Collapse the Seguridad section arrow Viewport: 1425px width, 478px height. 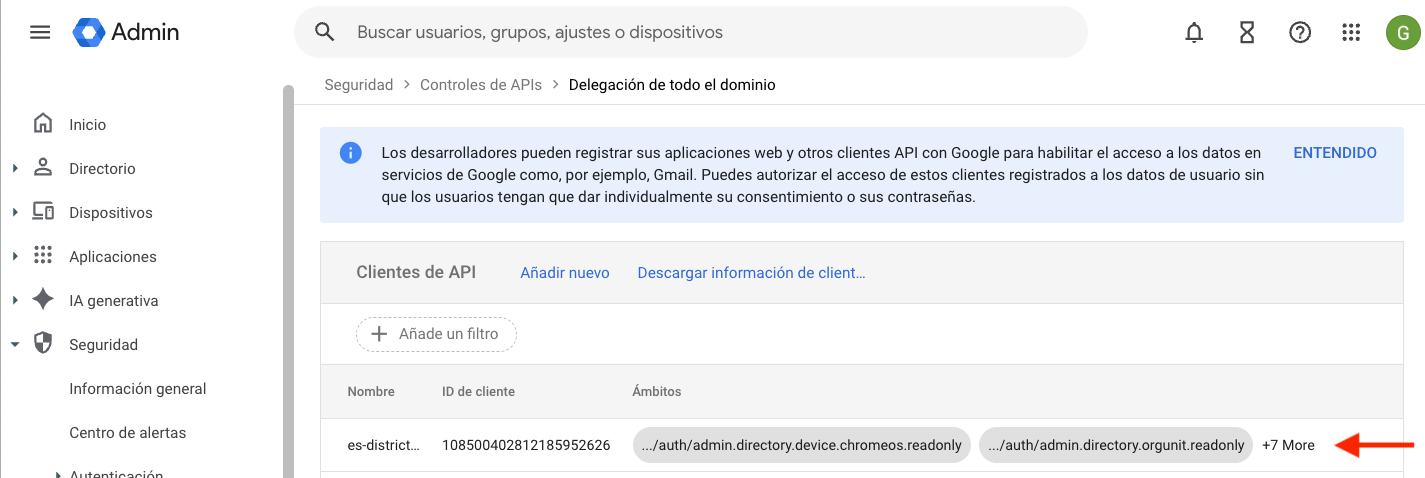[x=15, y=345]
